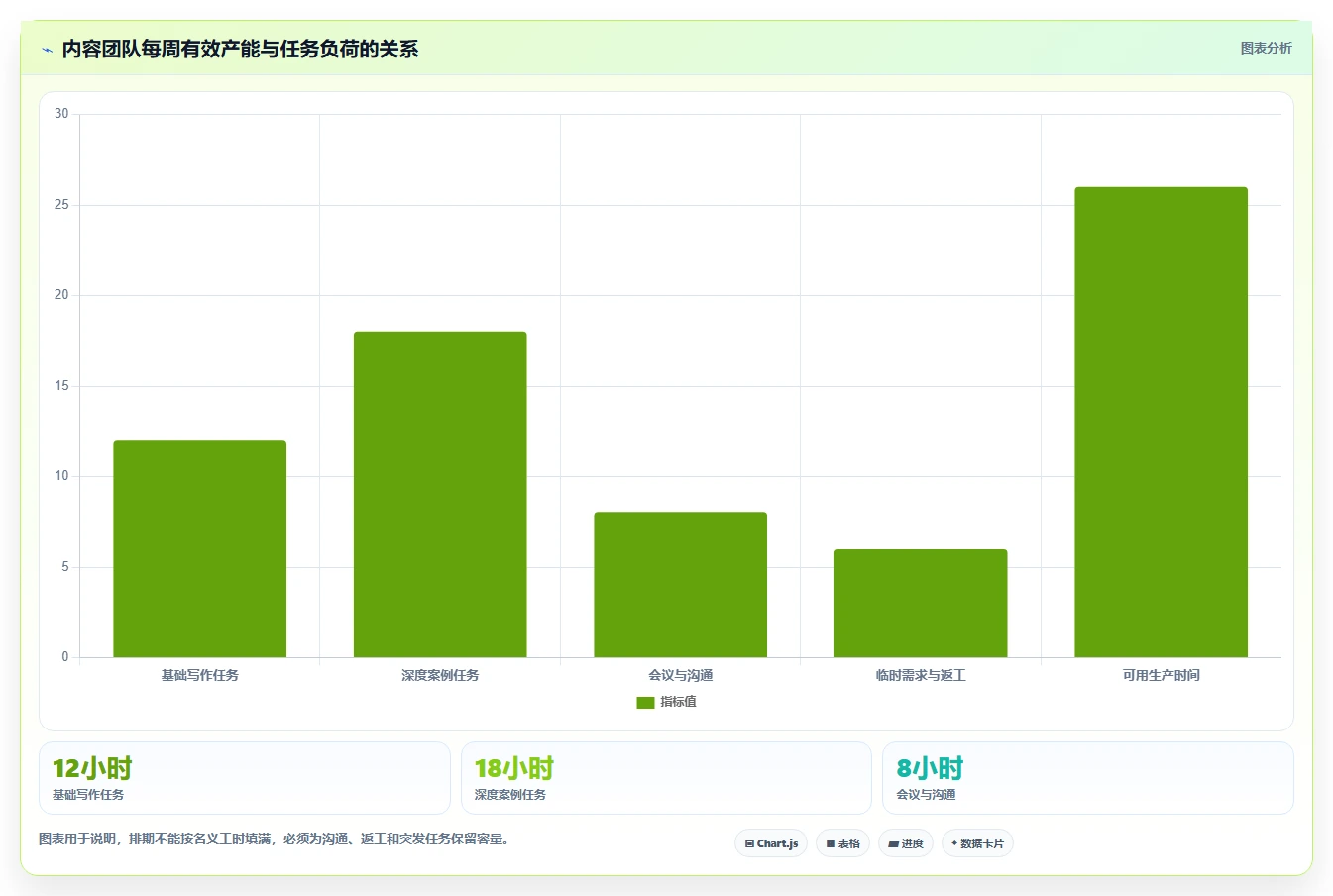Click the lightning icon beside the chart title
1333x896 pixels.
pyautogui.click(x=47, y=50)
